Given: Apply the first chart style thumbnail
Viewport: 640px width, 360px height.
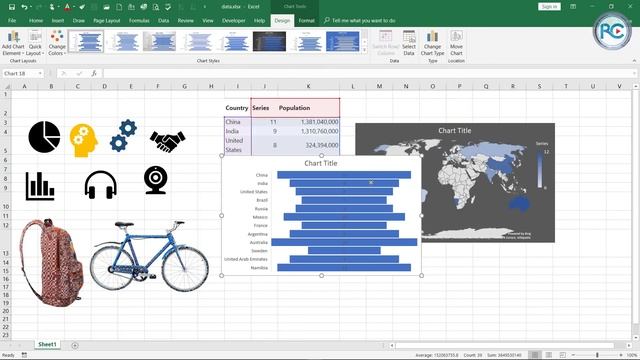Looking at the screenshot, I should click(x=86, y=41).
